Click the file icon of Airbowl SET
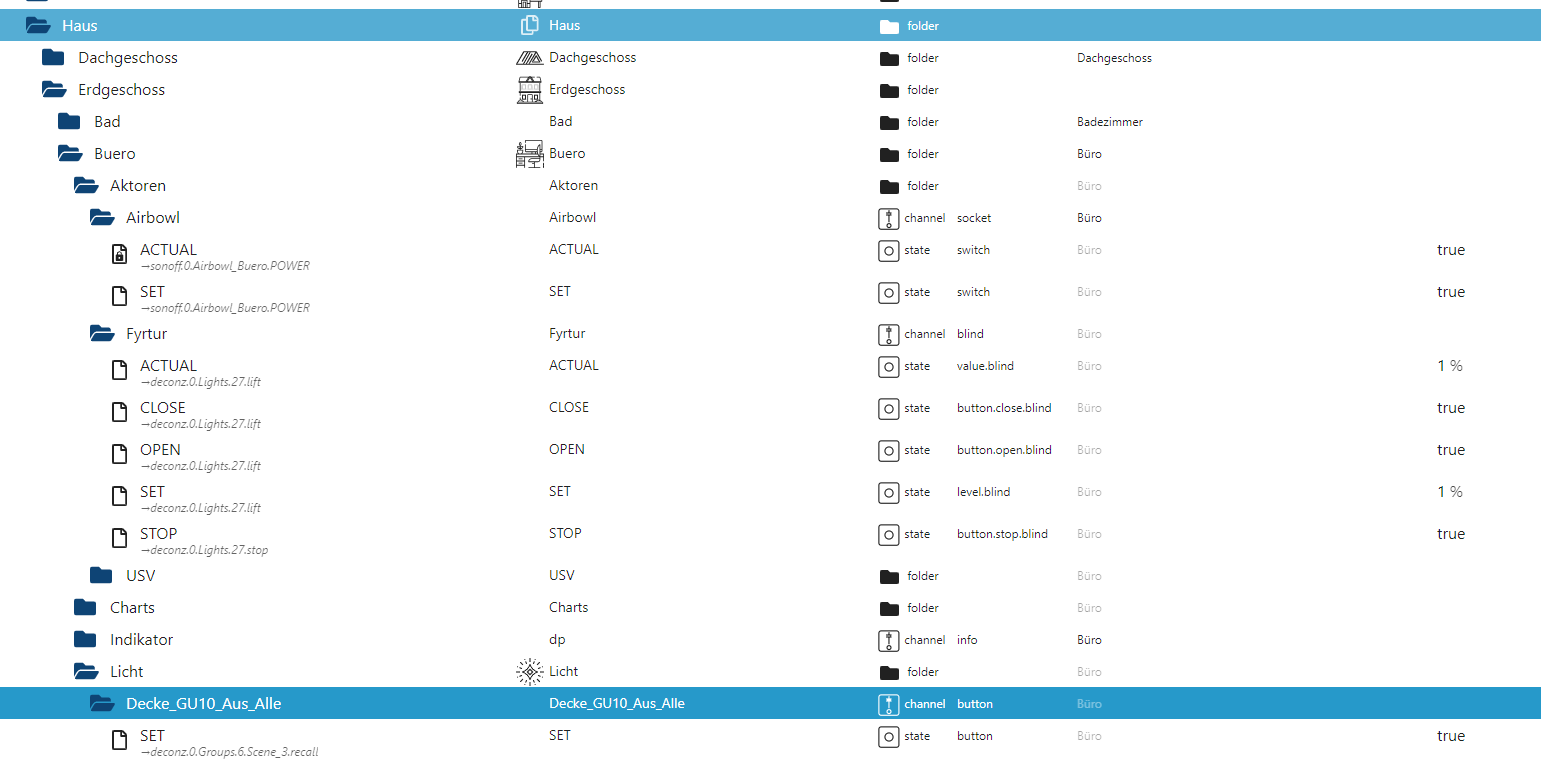Viewport: 1541px width, 768px height. (x=119, y=296)
